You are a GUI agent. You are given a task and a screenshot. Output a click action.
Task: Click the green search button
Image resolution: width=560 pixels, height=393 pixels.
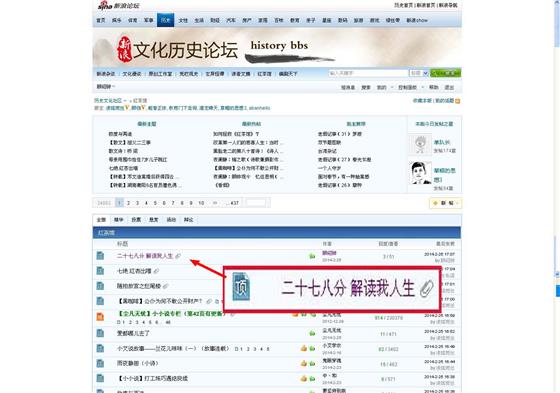pos(445,73)
